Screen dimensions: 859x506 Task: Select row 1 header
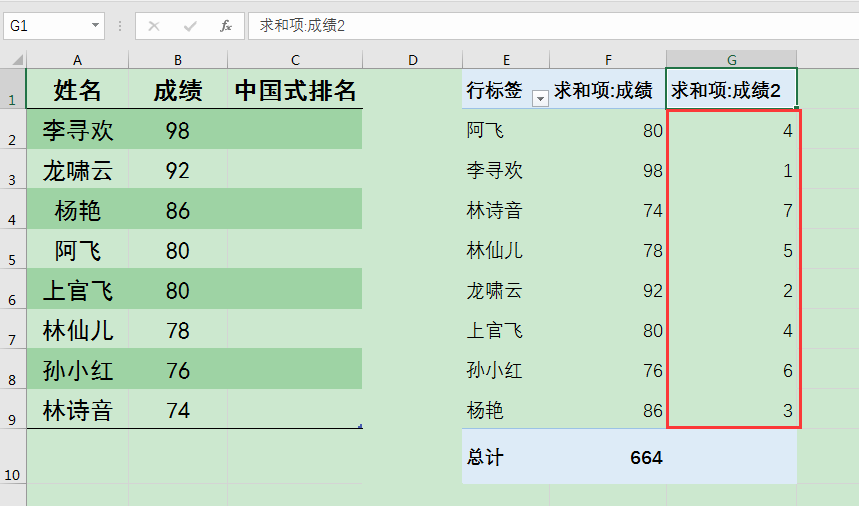click(13, 89)
